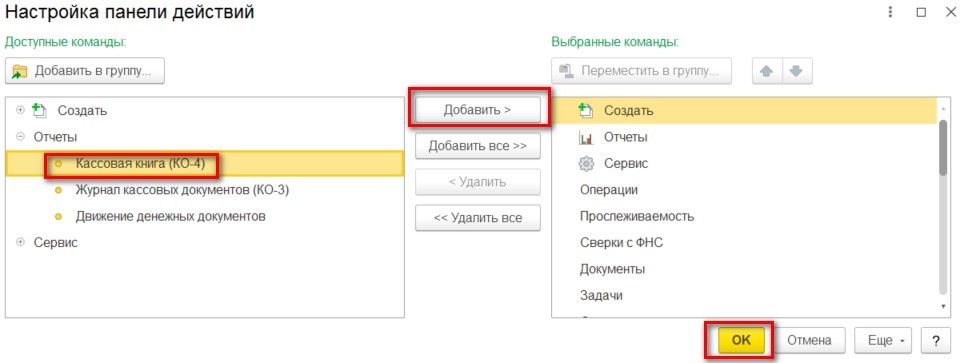
Task: Move selected command up with arrow button
Action: click(x=767, y=71)
